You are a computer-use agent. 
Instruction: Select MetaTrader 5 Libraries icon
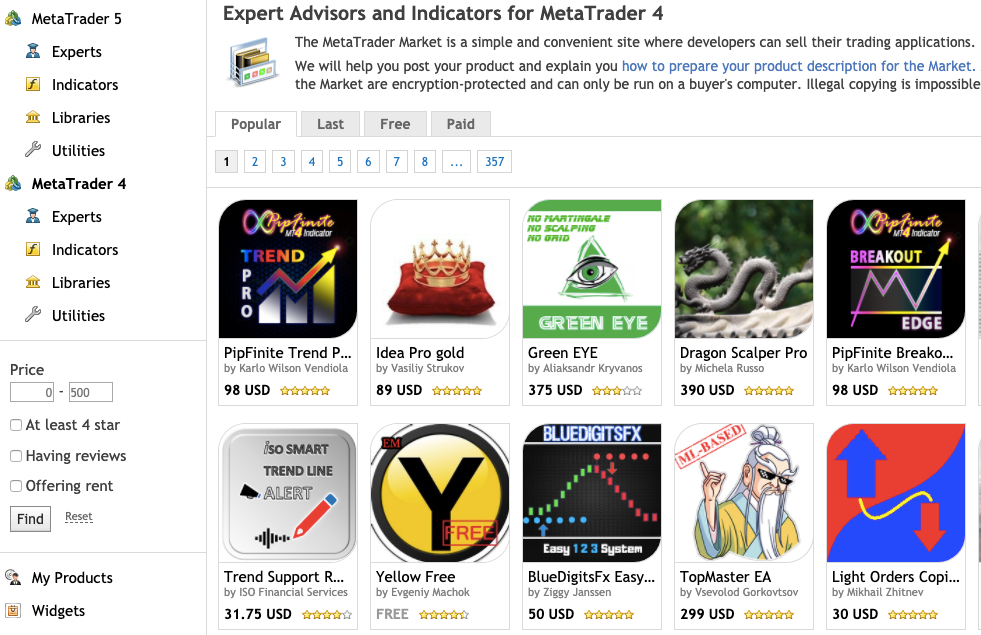[x=33, y=117]
